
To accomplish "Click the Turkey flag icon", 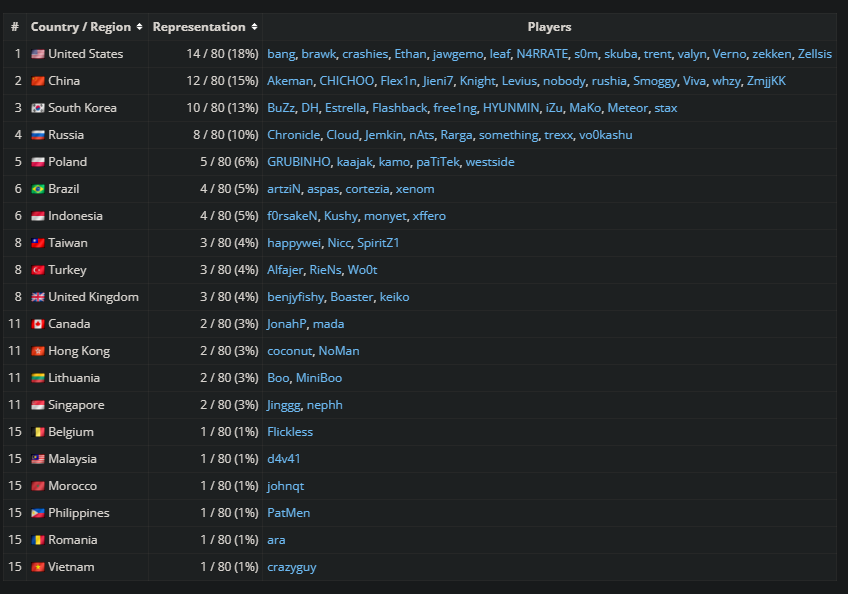I will [x=38, y=270].
